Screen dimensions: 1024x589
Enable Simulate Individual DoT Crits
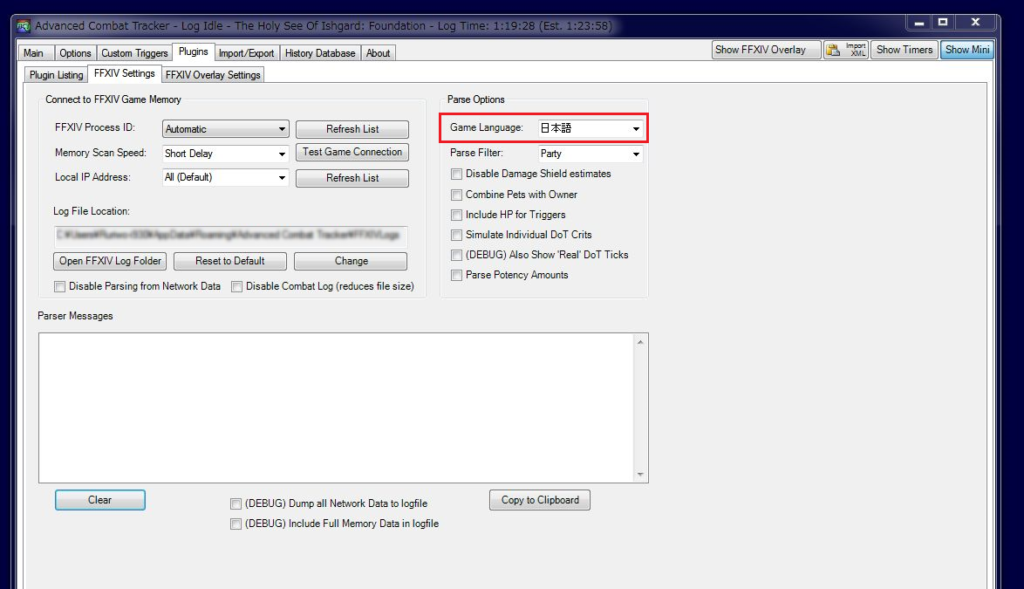tap(456, 235)
